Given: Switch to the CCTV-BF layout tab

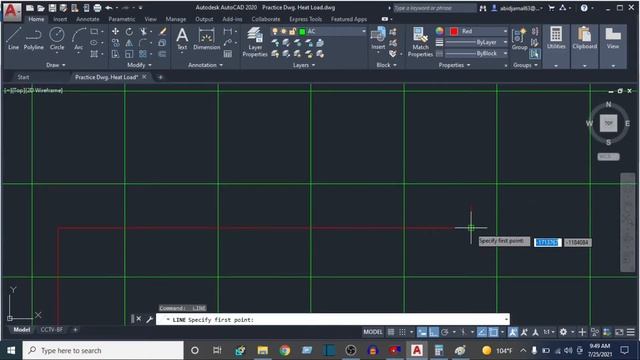Looking at the screenshot, I should [51, 329].
